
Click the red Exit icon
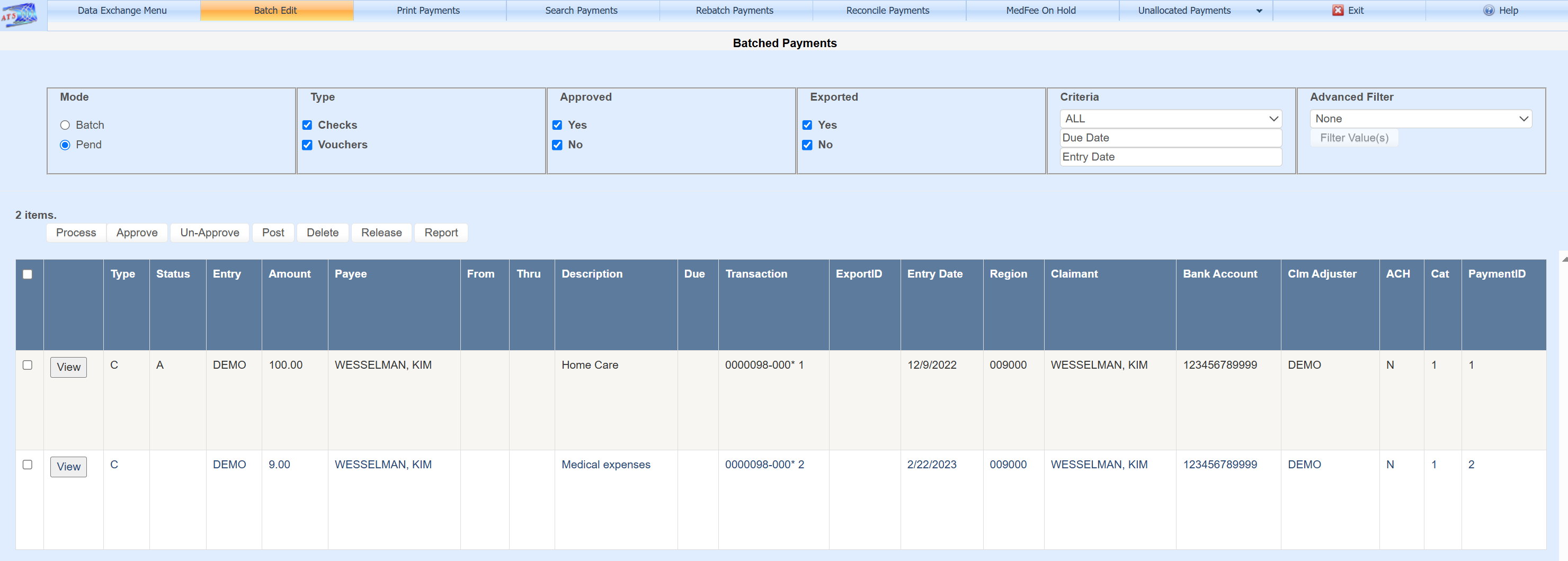click(x=1338, y=11)
